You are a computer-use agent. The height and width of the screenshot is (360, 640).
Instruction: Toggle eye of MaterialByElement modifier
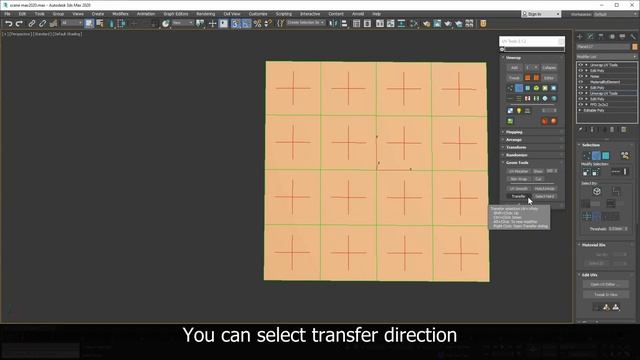pos(581,82)
